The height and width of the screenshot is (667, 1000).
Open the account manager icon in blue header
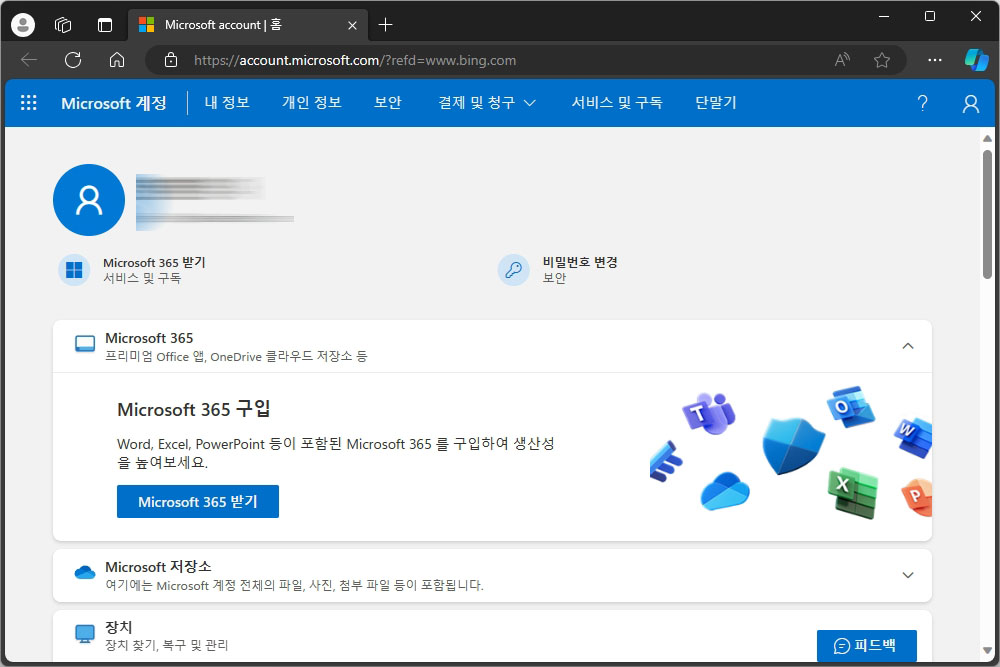click(x=971, y=103)
